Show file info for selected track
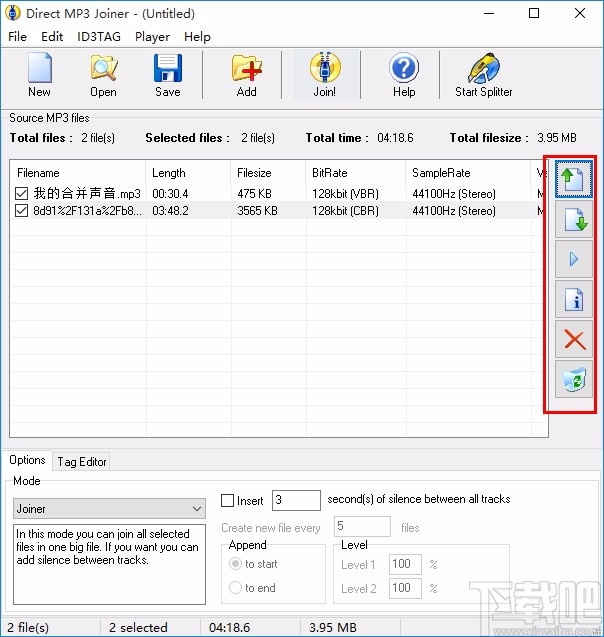604x637 pixels. pos(574,299)
